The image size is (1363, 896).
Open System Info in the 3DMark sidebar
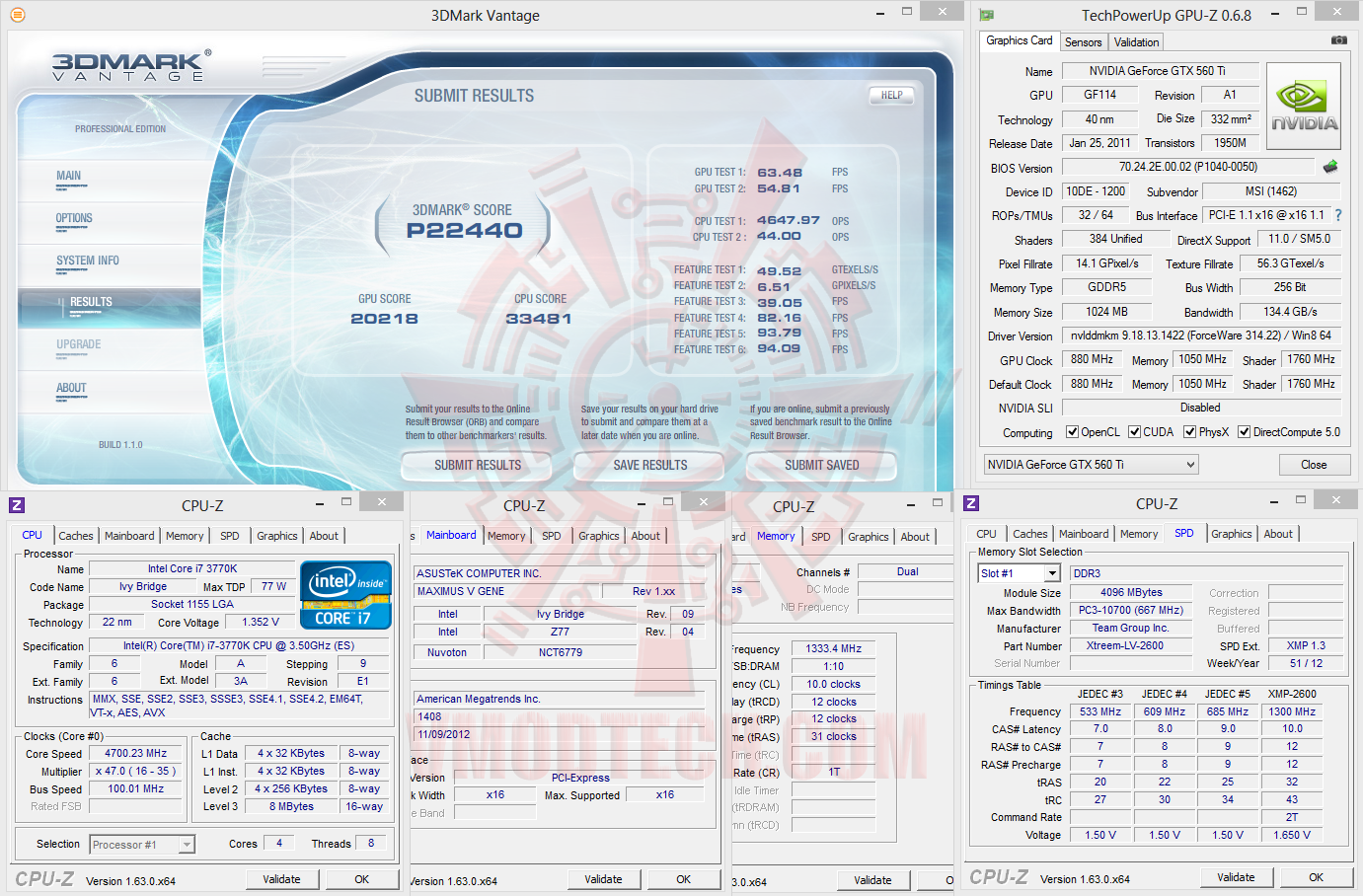pyautogui.click(x=88, y=262)
